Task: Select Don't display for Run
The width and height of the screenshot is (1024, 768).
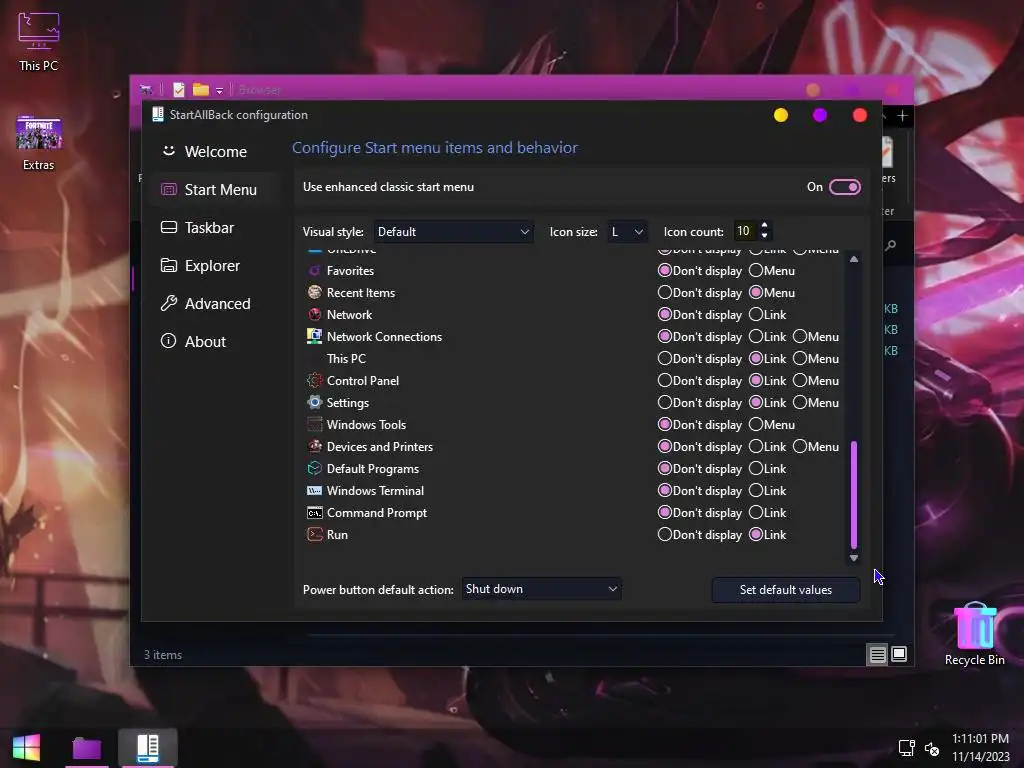Action: click(x=665, y=535)
